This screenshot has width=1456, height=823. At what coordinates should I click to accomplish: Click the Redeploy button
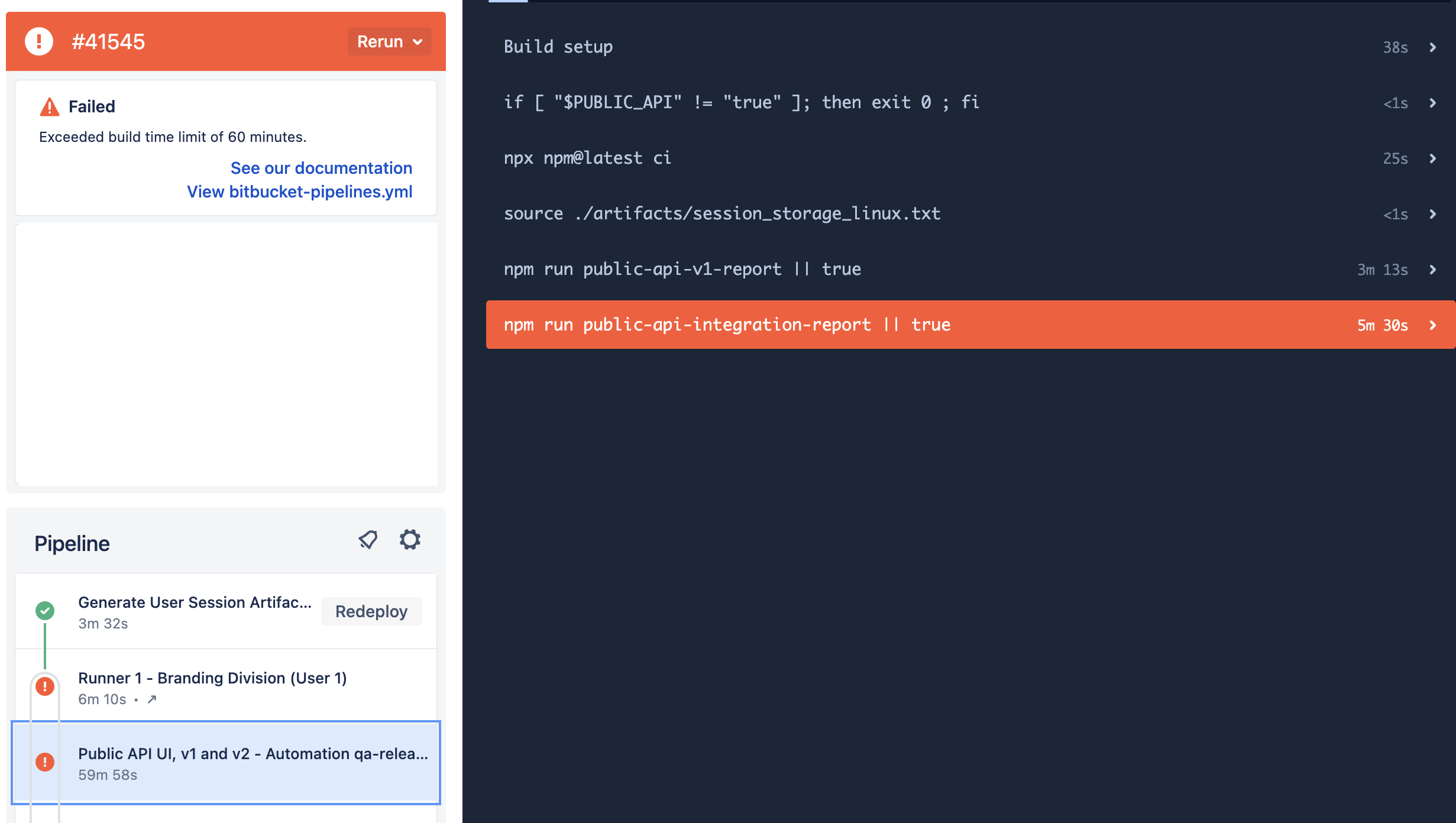tap(371, 611)
